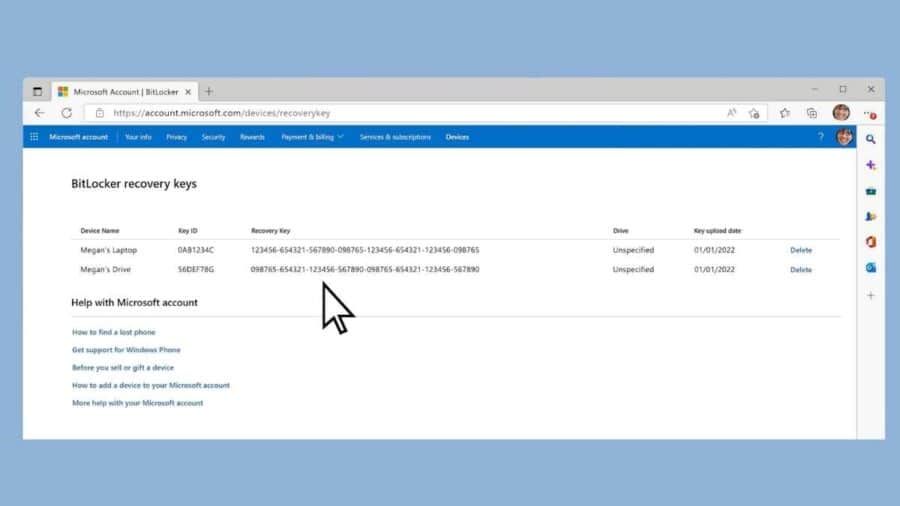This screenshot has width=900, height=506.
Task: Select recovery key starting 123456-654321
Action: click(365, 250)
